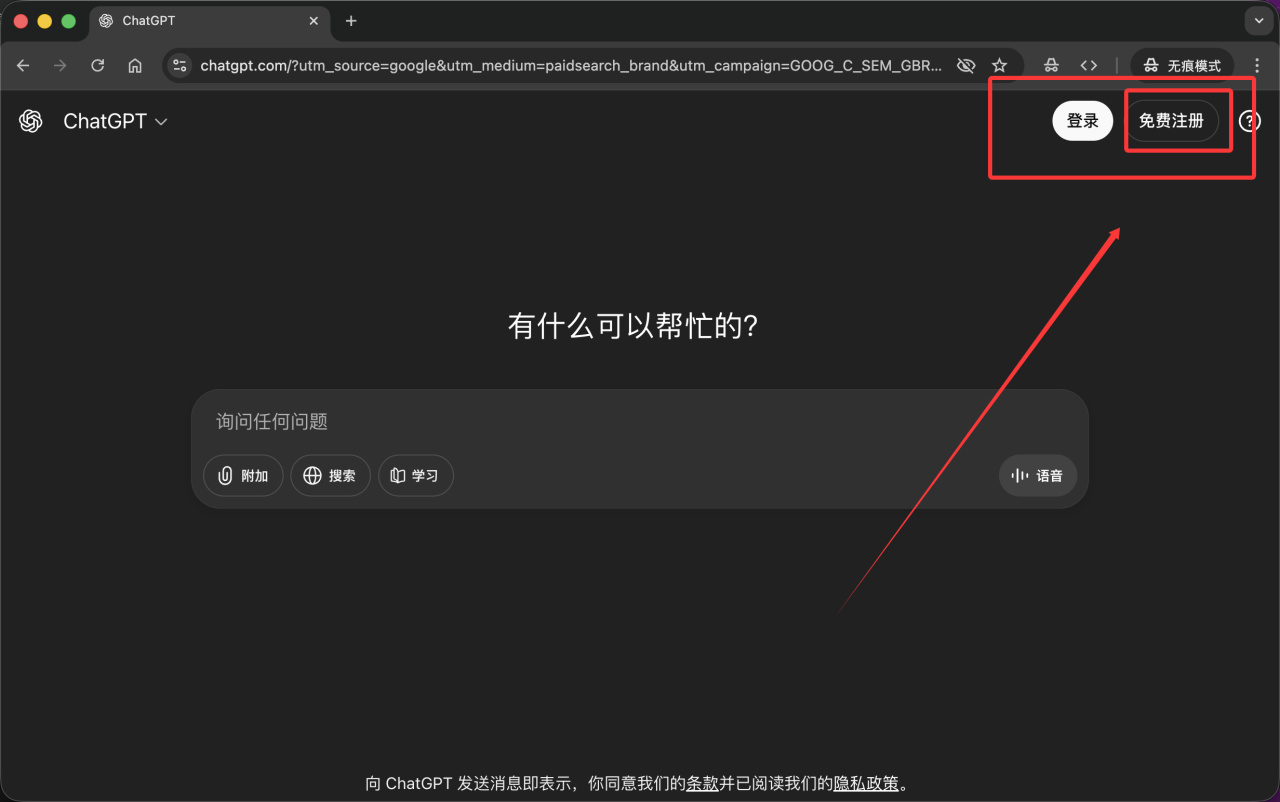Screen dimensions: 1280x802
Task: Click the OpenAI logo icon
Action: tap(31, 121)
